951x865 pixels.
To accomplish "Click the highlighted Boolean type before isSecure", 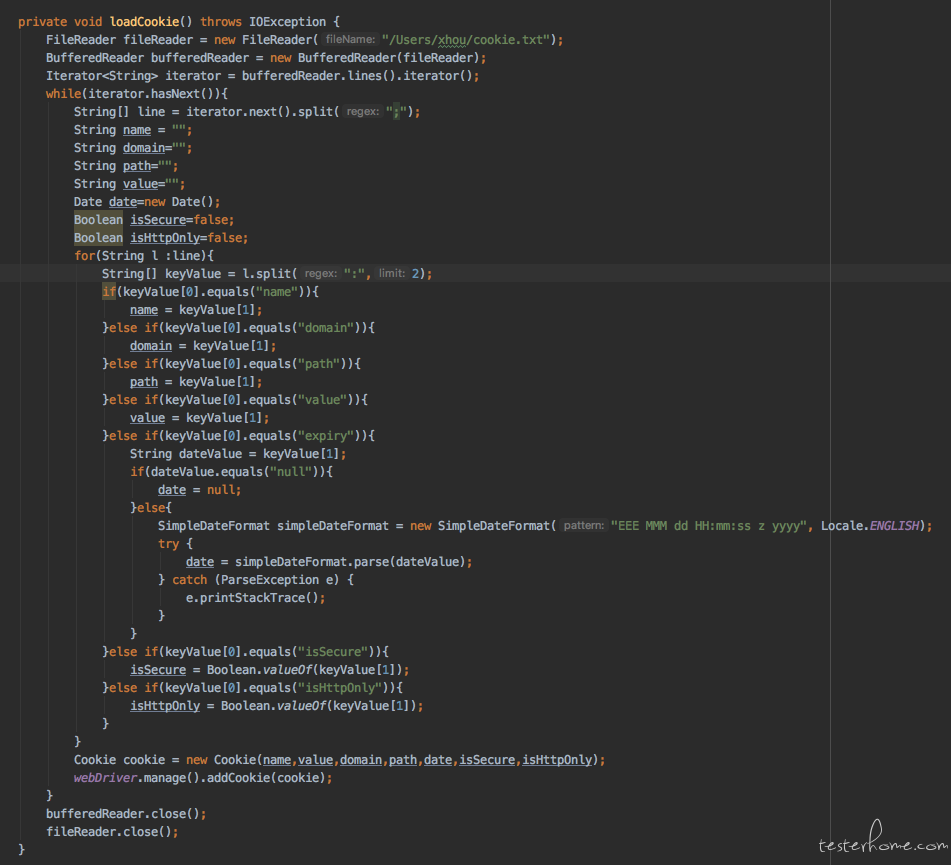I will (98, 220).
